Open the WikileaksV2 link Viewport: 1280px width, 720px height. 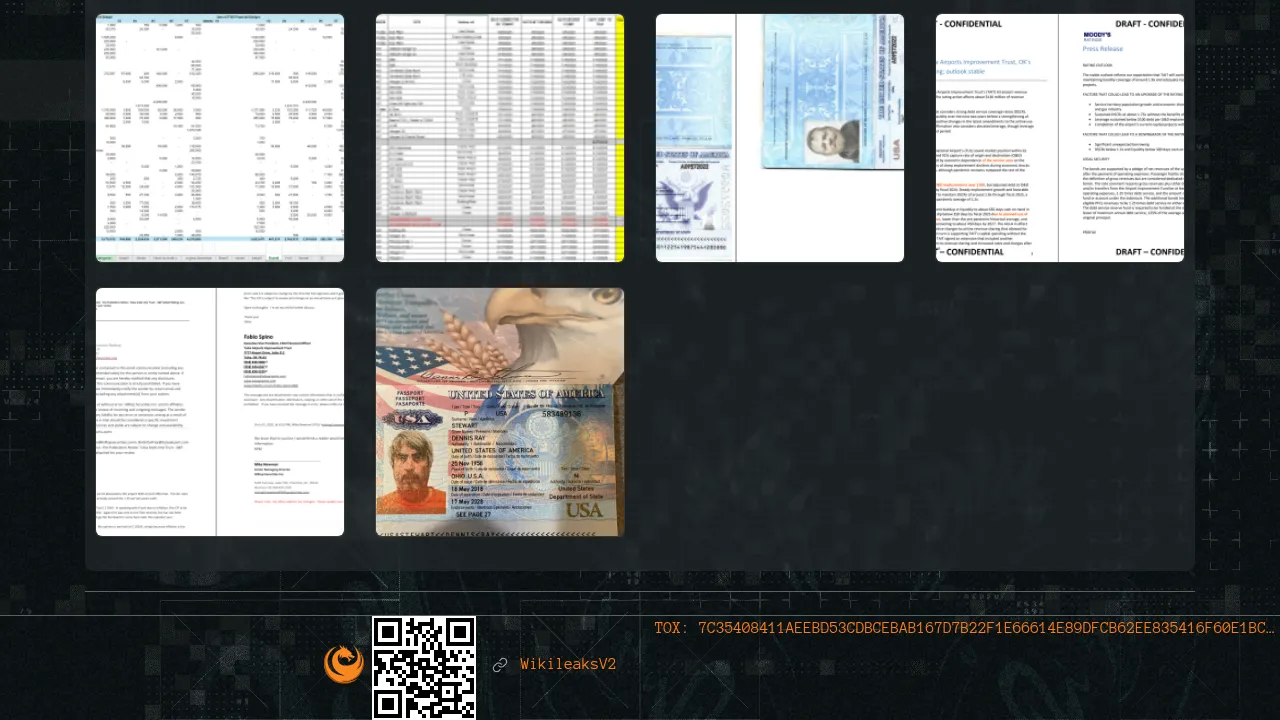[x=567, y=665]
